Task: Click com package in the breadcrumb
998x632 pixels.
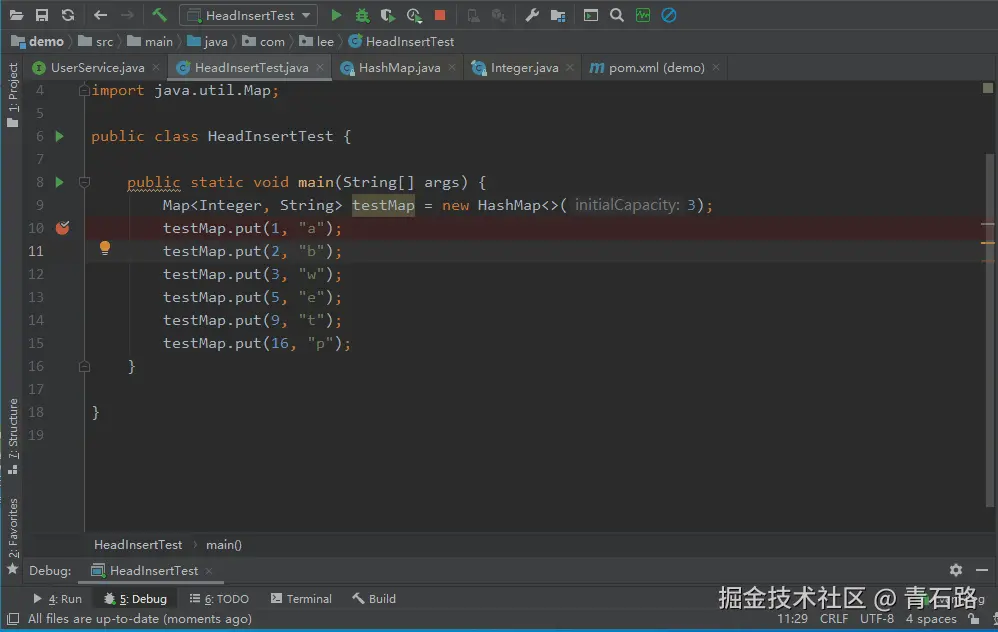Action: coord(264,42)
